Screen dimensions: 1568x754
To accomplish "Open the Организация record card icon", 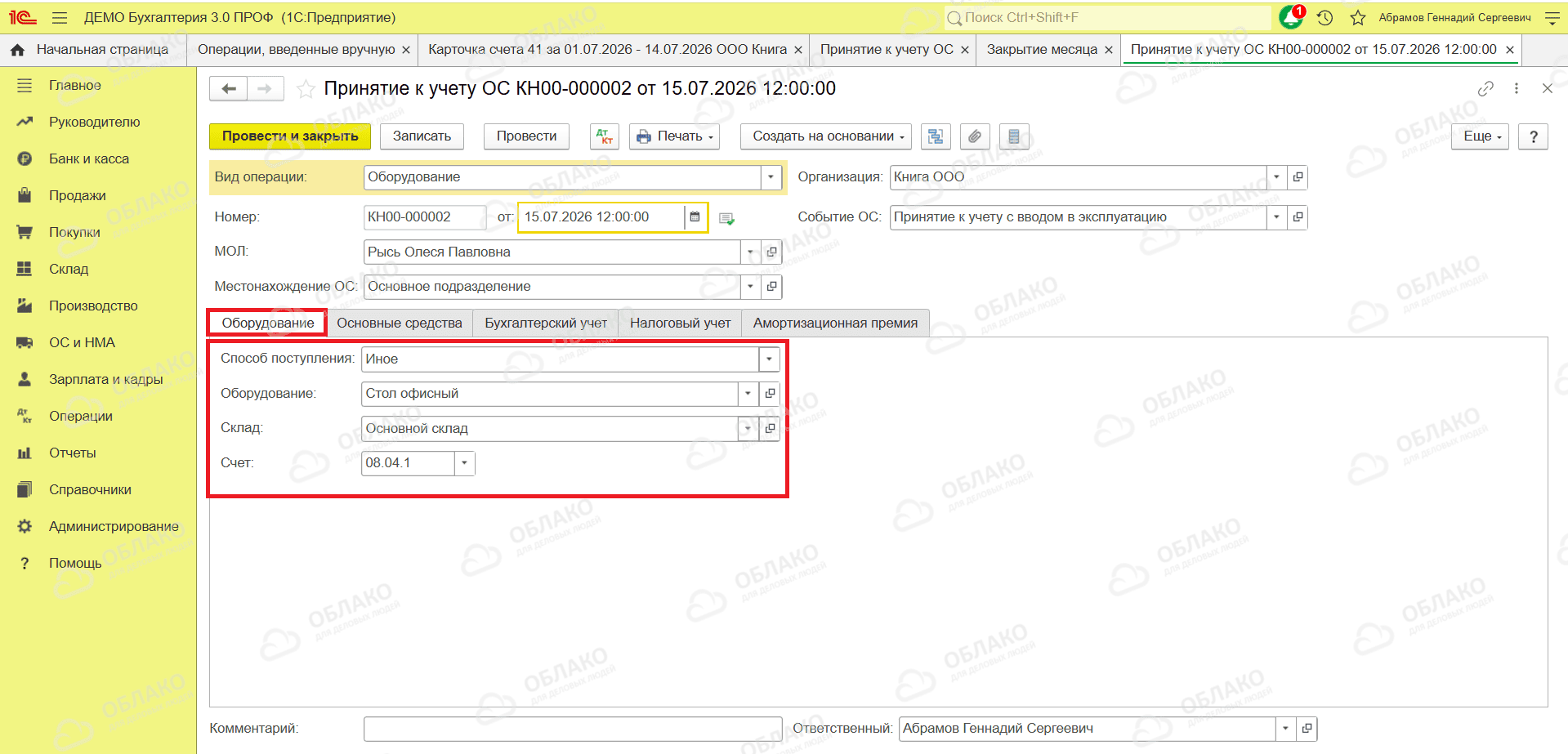I will [1298, 177].
